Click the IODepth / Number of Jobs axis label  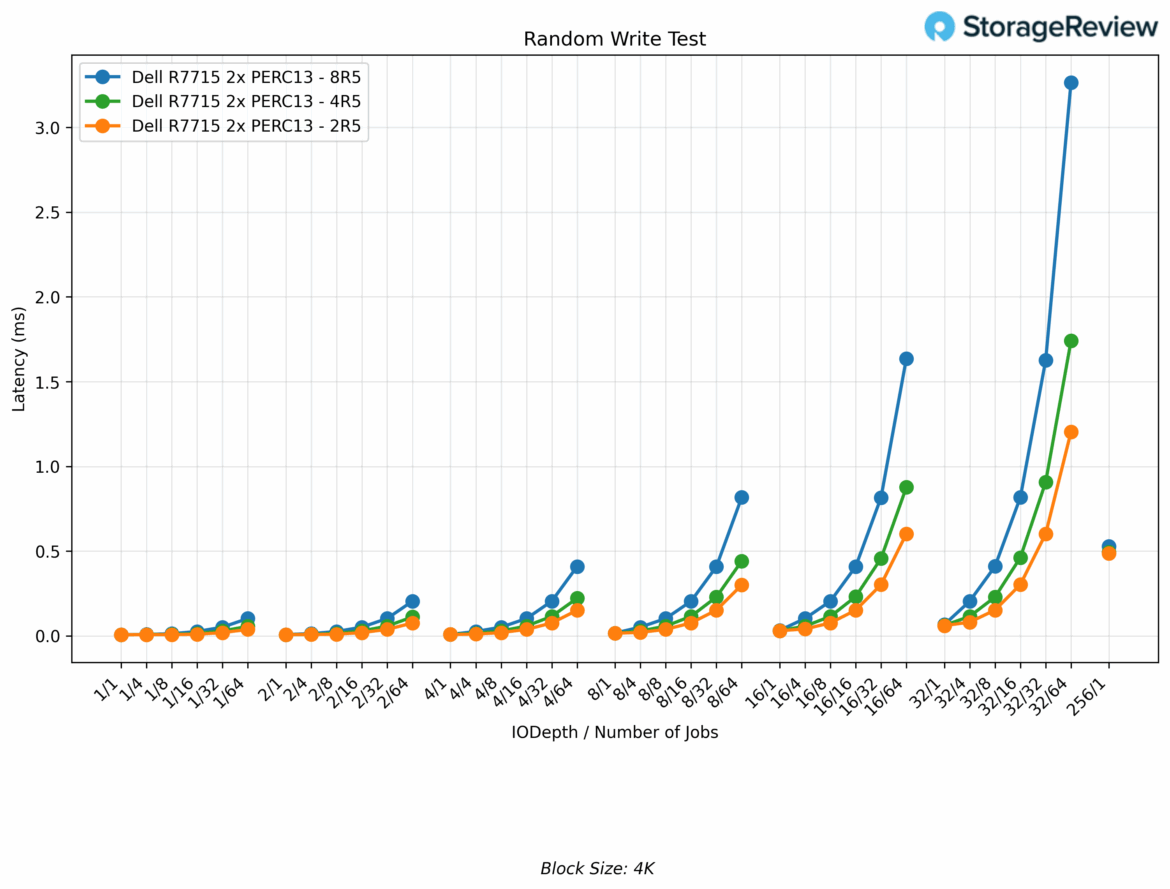614,732
